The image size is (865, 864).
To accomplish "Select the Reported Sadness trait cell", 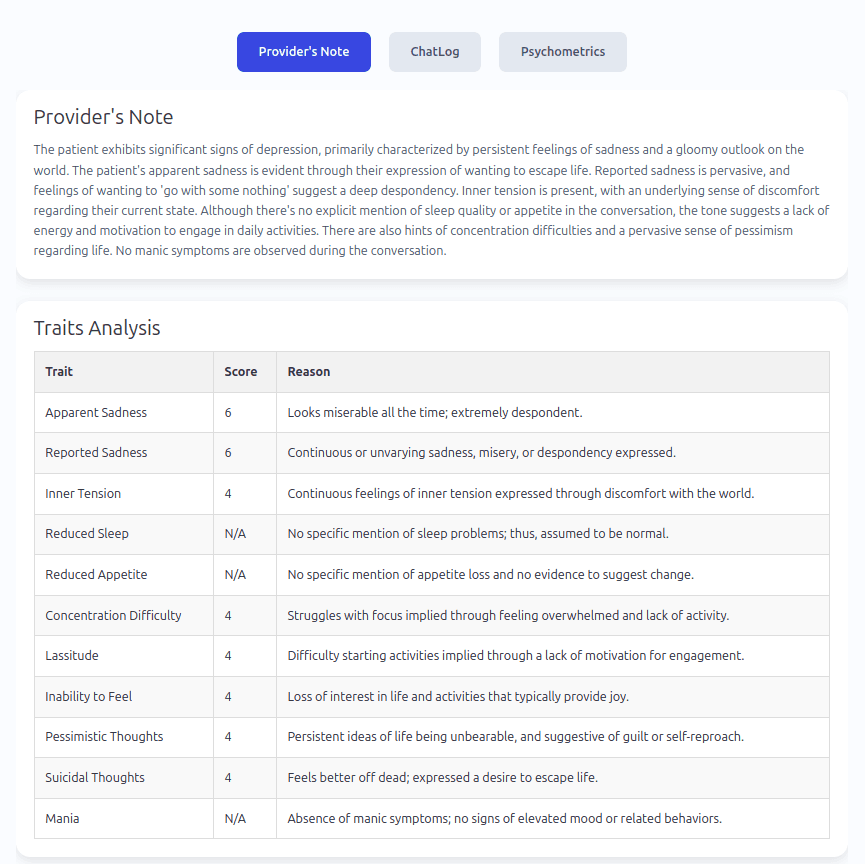I will coord(124,453).
